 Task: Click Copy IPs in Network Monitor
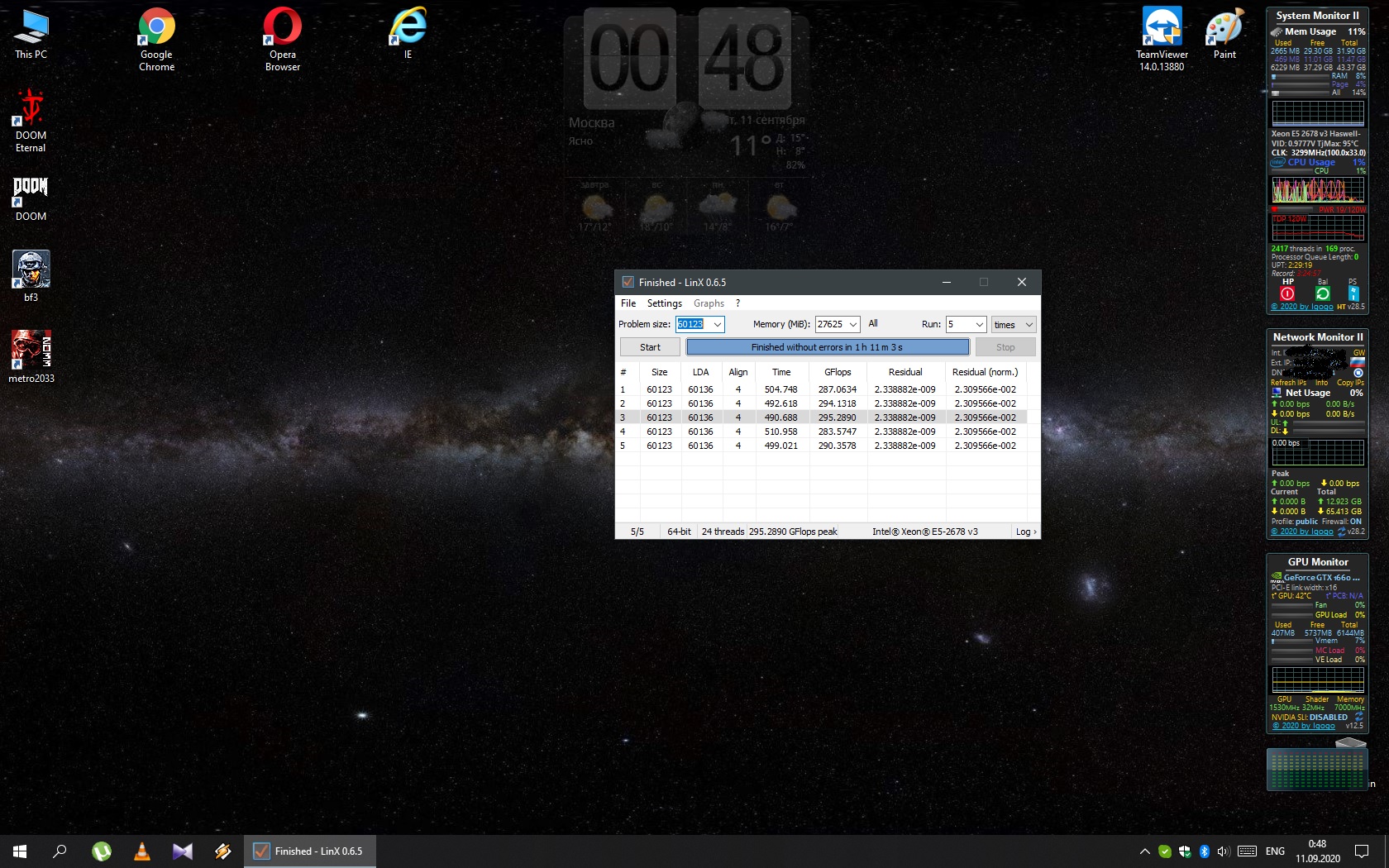click(x=1350, y=383)
